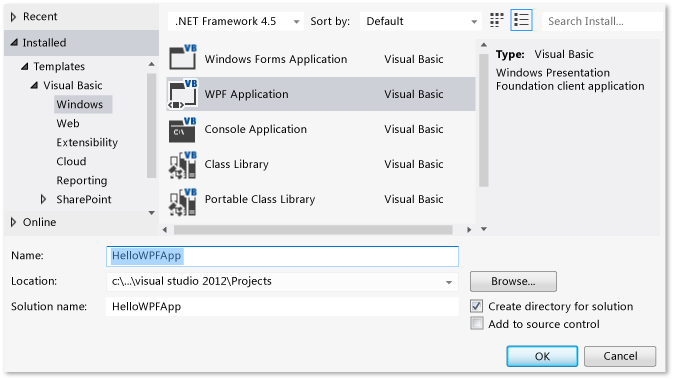The height and width of the screenshot is (380, 674).
Task: Click the Portable Class Library template icon
Action: pyautogui.click(x=183, y=201)
